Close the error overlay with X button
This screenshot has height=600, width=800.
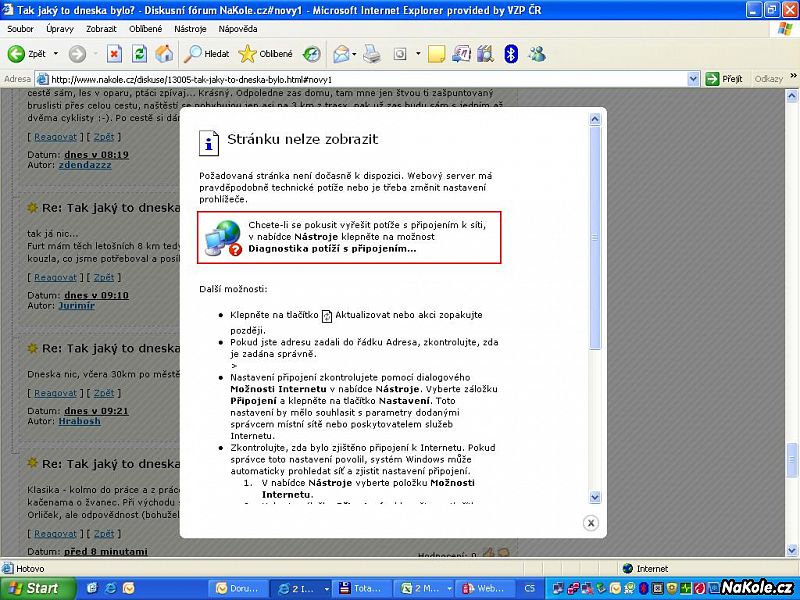coord(590,523)
